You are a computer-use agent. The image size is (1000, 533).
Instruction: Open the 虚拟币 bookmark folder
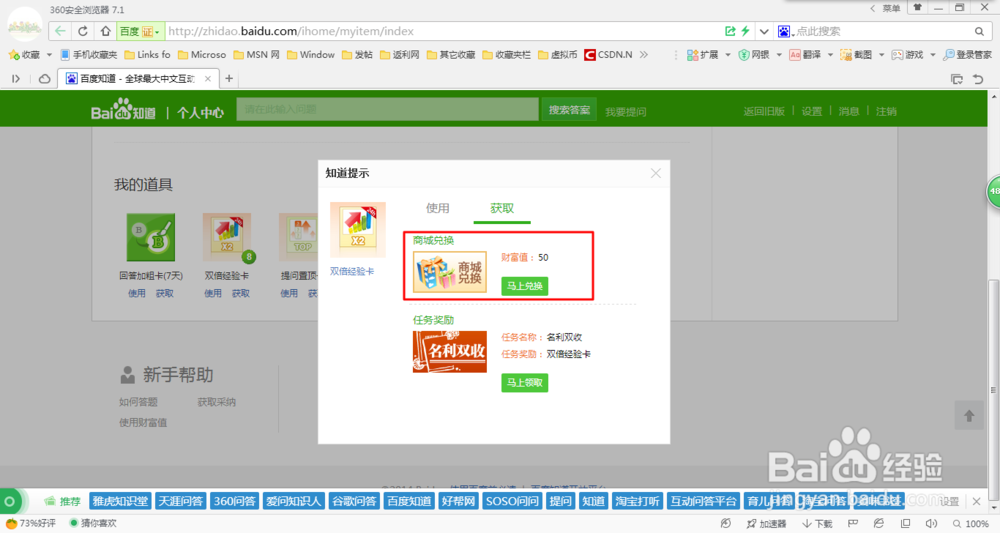coord(558,55)
